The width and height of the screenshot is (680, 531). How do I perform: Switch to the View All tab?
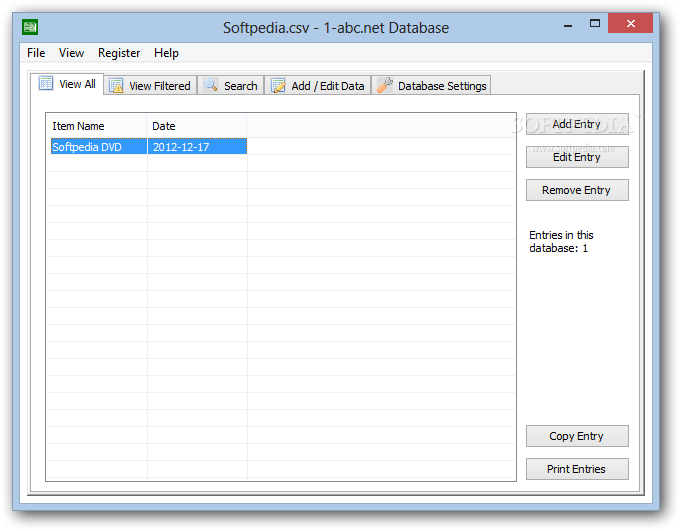pyautogui.click(x=67, y=84)
